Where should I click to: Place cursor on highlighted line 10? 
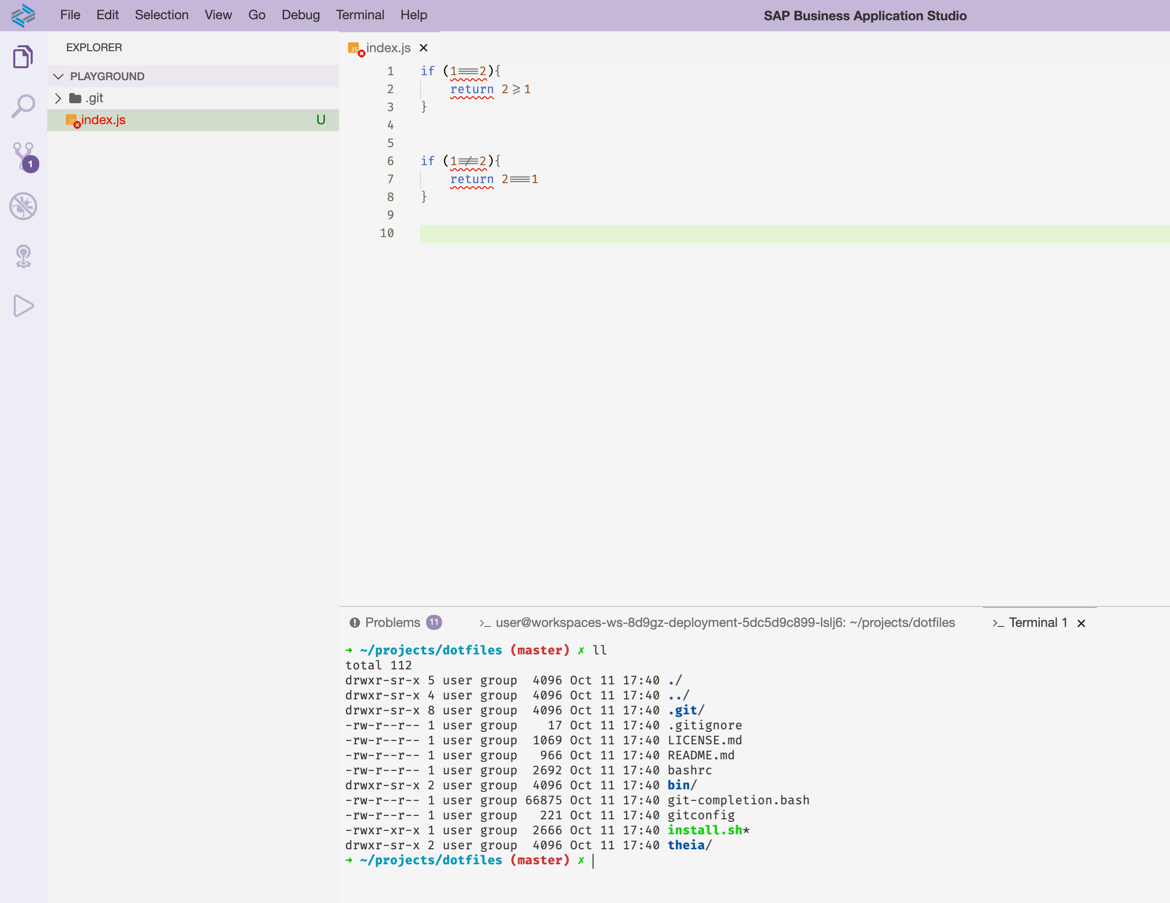coord(794,234)
